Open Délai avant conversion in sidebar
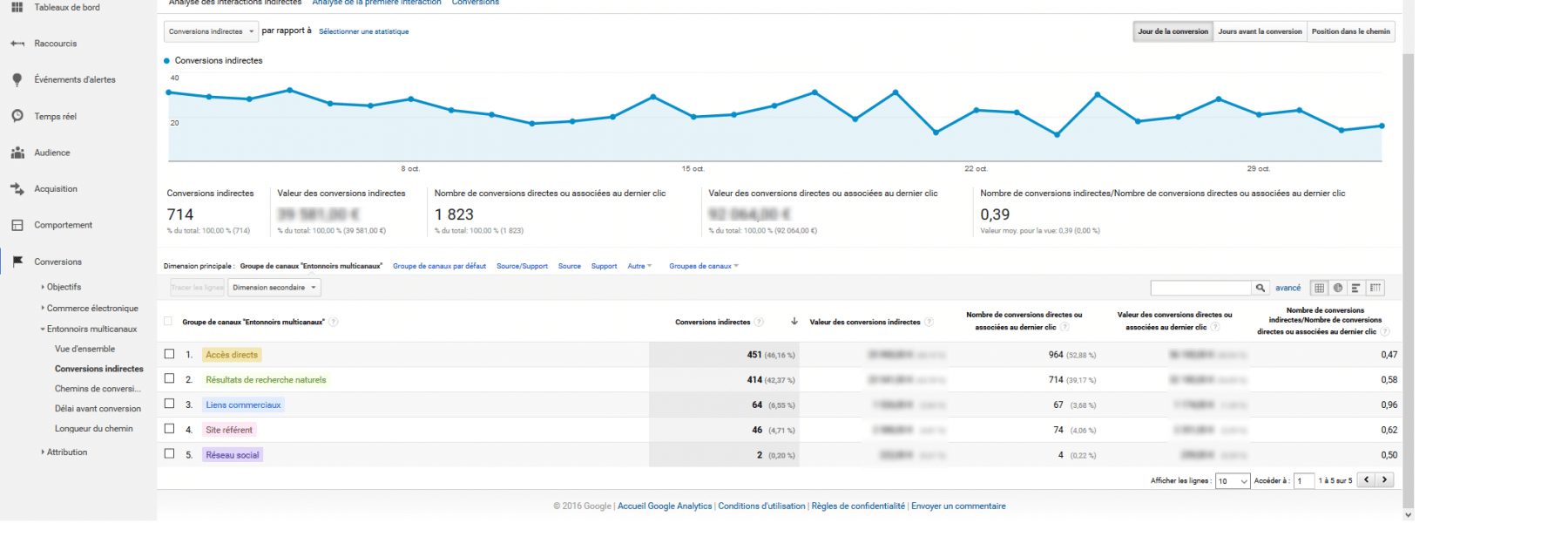Image resolution: width=1568 pixels, height=537 pixels. click(98, 409)
